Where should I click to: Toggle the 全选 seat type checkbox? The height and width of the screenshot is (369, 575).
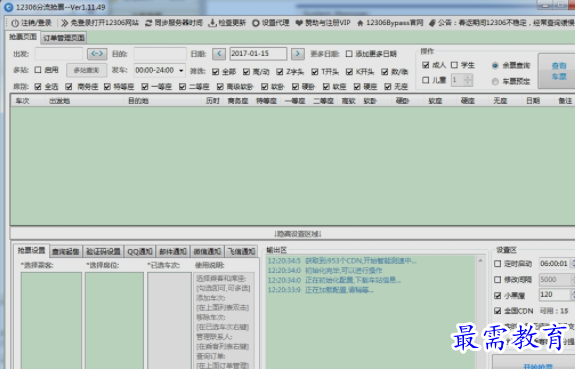click(38, 87)
